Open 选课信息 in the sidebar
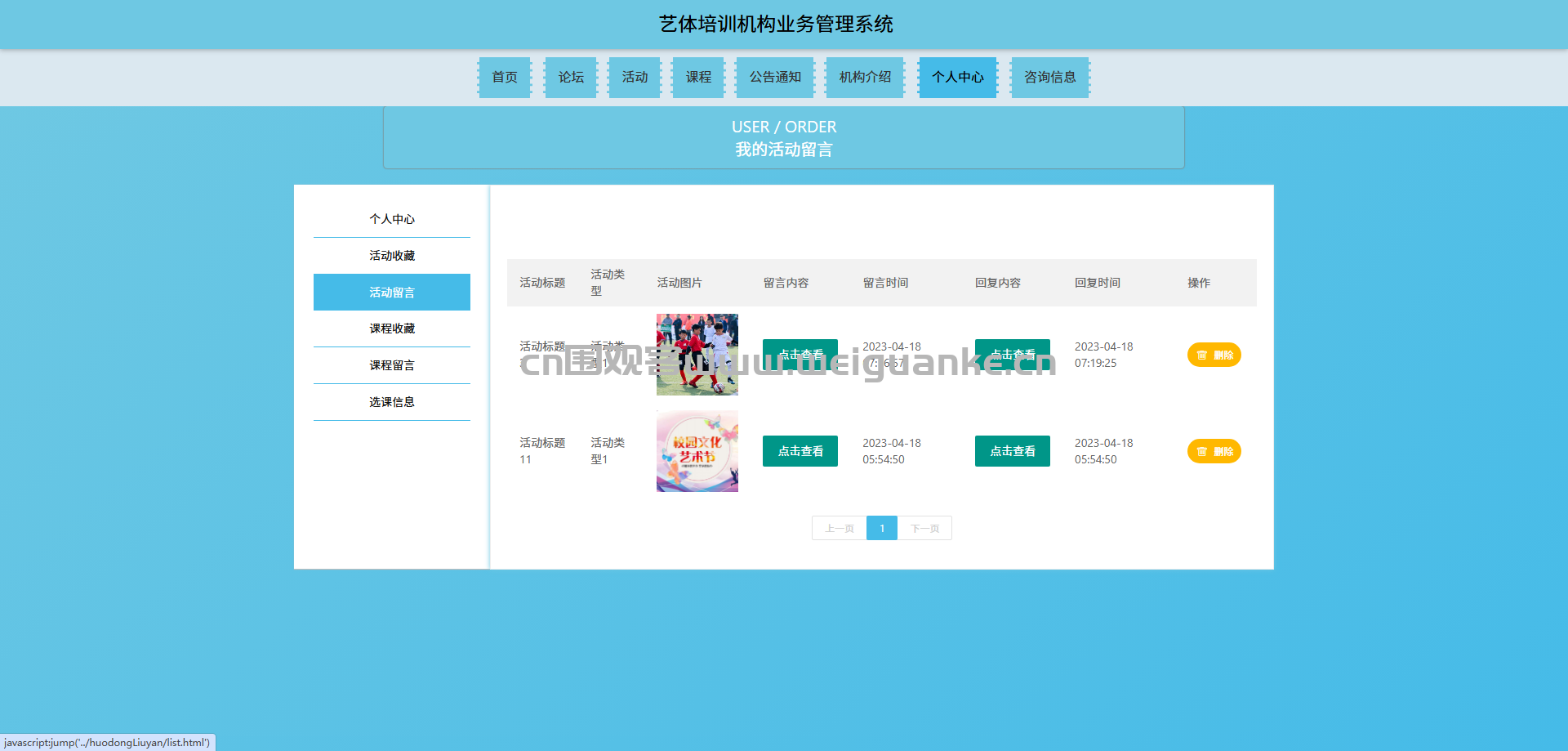Image resolution: width=1568 pixels, height=751 pixels. point(392,402)
